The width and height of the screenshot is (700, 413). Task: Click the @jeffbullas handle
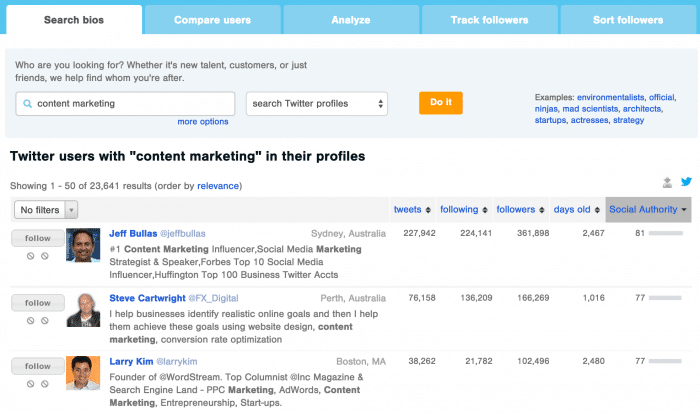pos(183,234)
